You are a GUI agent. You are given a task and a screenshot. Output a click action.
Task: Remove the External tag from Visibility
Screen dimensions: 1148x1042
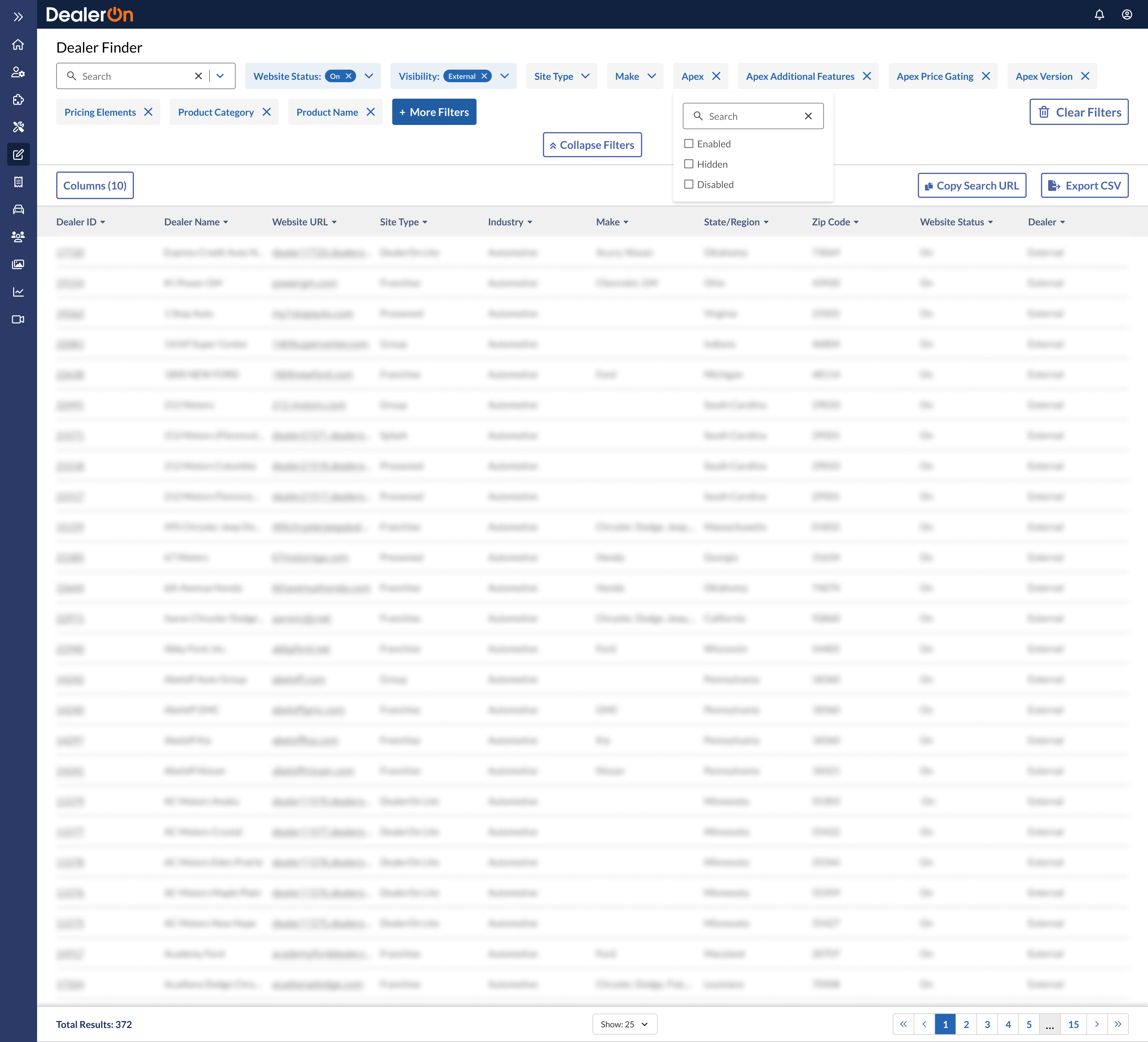pyautogui.click(x=484, y=76)
